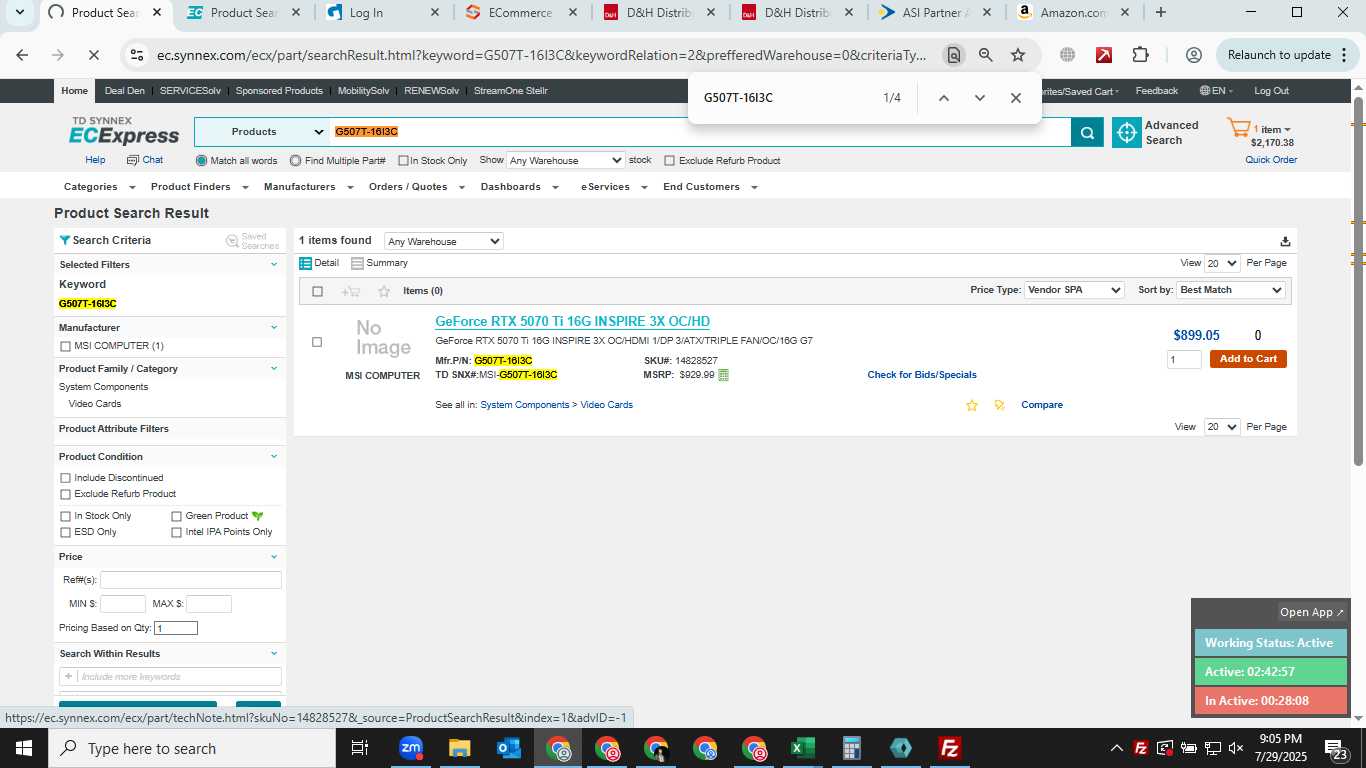The height and width of the screenshot is (768, 1366).
Task: Open the Video Cards category link
Action: point(606,405)
